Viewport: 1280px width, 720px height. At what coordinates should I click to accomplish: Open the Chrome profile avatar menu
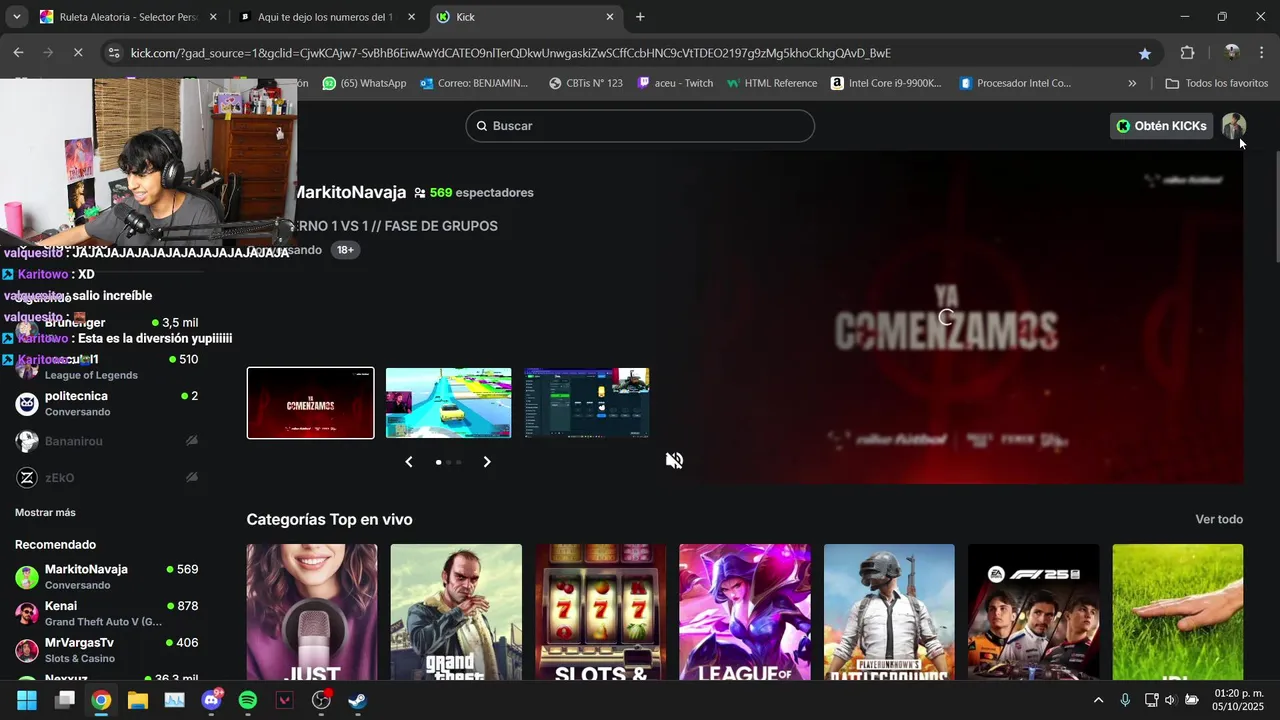click(x=1232, y=53)
